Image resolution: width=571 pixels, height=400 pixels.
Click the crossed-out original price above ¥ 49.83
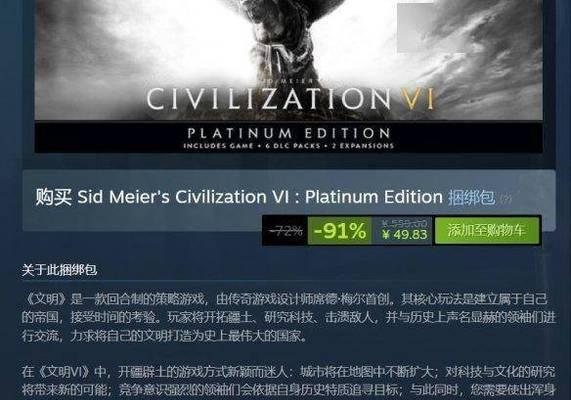[404, 222]
